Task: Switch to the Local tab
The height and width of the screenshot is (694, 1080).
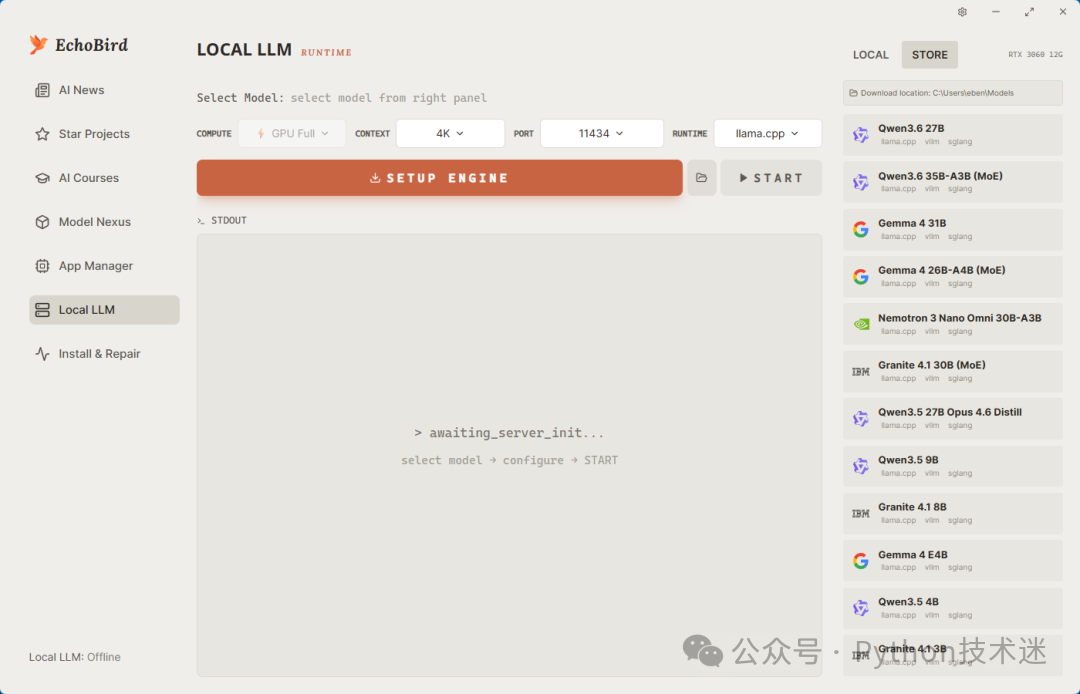Action: [871, 55]
